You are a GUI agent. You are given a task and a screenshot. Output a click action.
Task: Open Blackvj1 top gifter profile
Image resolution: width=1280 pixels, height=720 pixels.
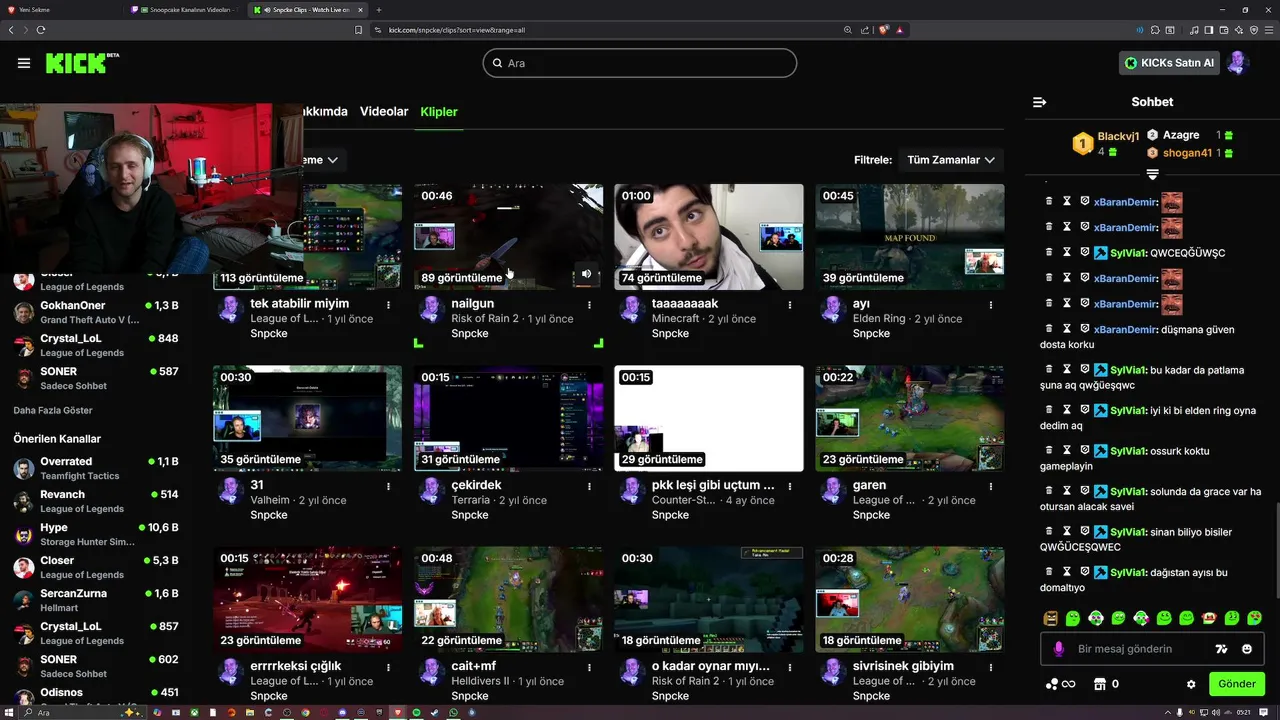[1118, 137]
